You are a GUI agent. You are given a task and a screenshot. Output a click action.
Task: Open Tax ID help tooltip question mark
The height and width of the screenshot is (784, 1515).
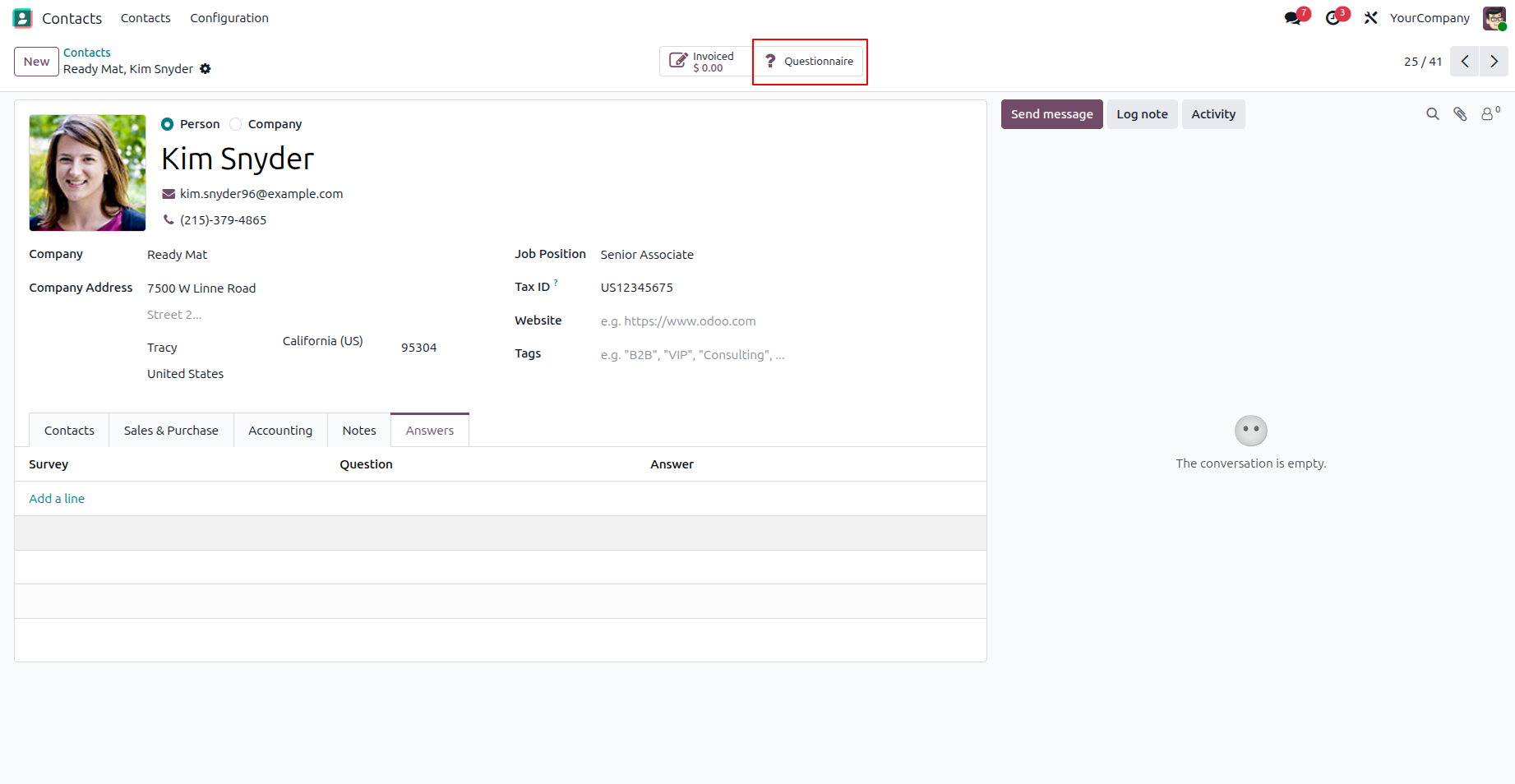pyautogui.click(x=556, y=283)
